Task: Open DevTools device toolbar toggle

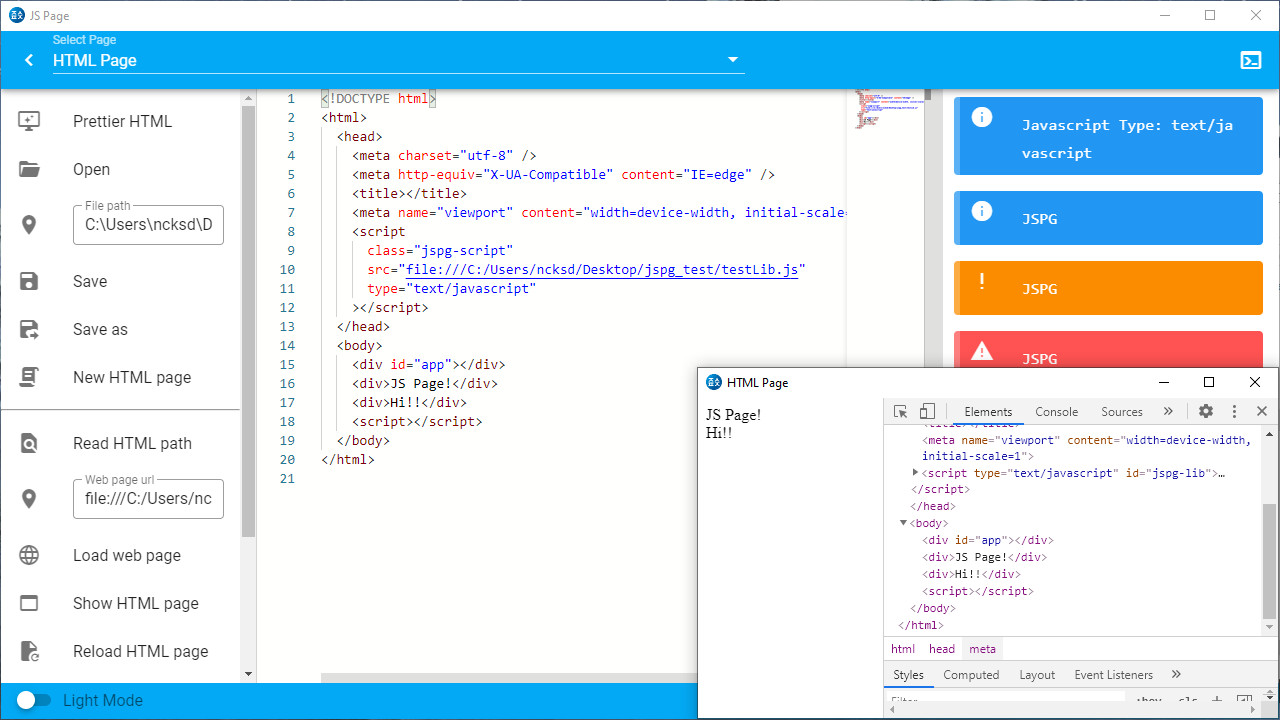Action: tap(926, 411)
